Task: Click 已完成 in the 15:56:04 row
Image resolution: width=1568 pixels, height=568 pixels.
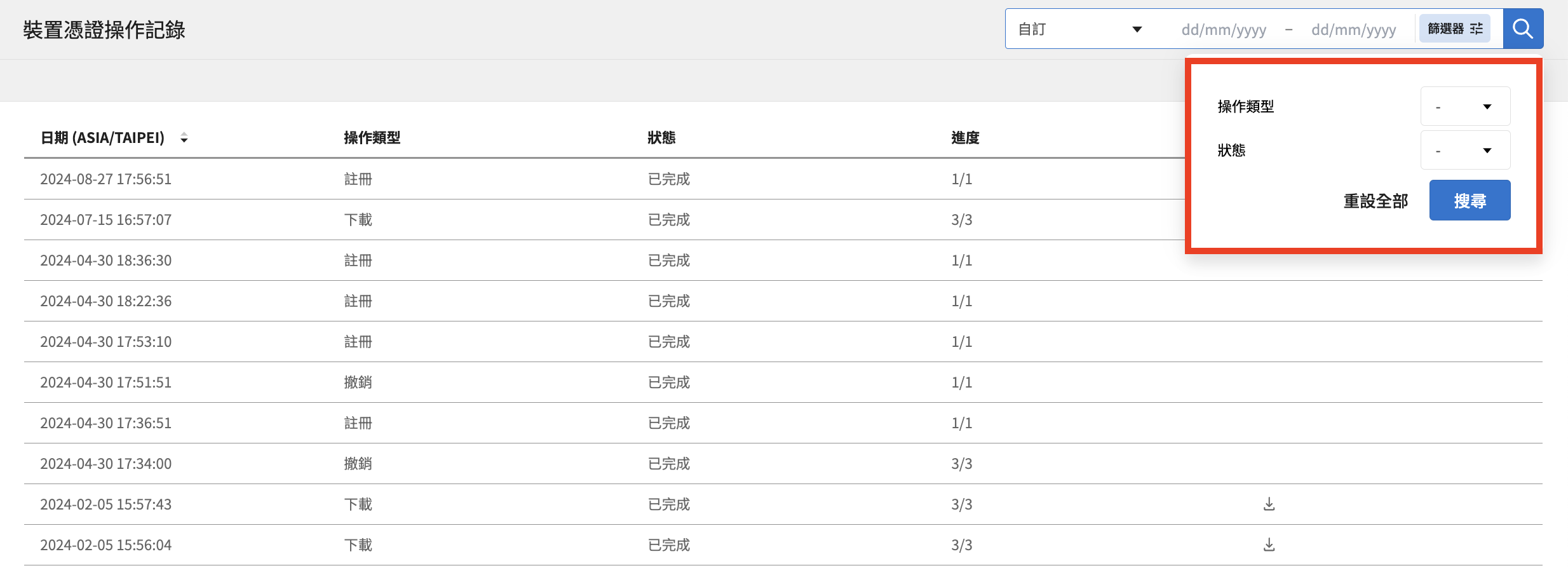Action: (x=668, y=545)
